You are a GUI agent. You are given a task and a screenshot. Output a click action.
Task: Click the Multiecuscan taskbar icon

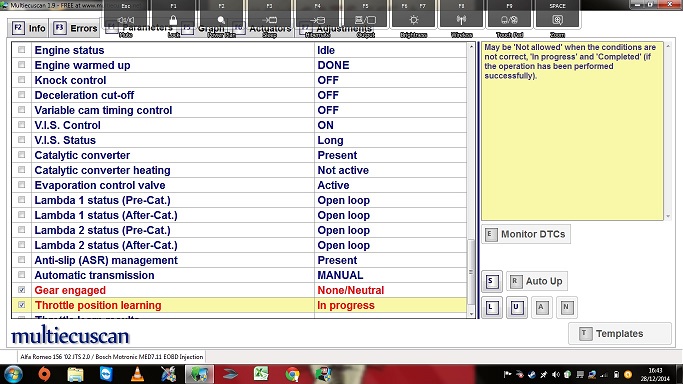click(199, 374)
